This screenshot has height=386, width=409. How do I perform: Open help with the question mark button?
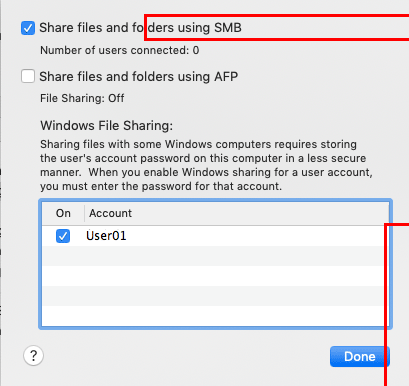pyautogui.click(x=33, y=356)
